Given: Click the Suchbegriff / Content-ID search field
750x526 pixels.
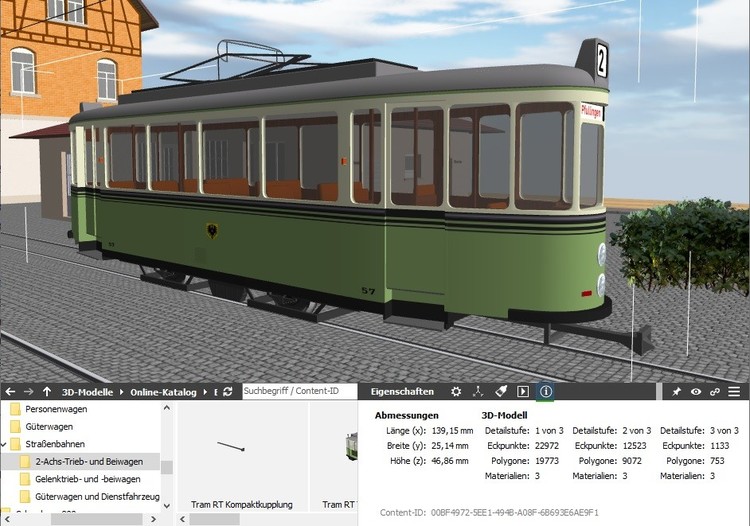Looking at the screenshot, I should [x=298, y=392].
